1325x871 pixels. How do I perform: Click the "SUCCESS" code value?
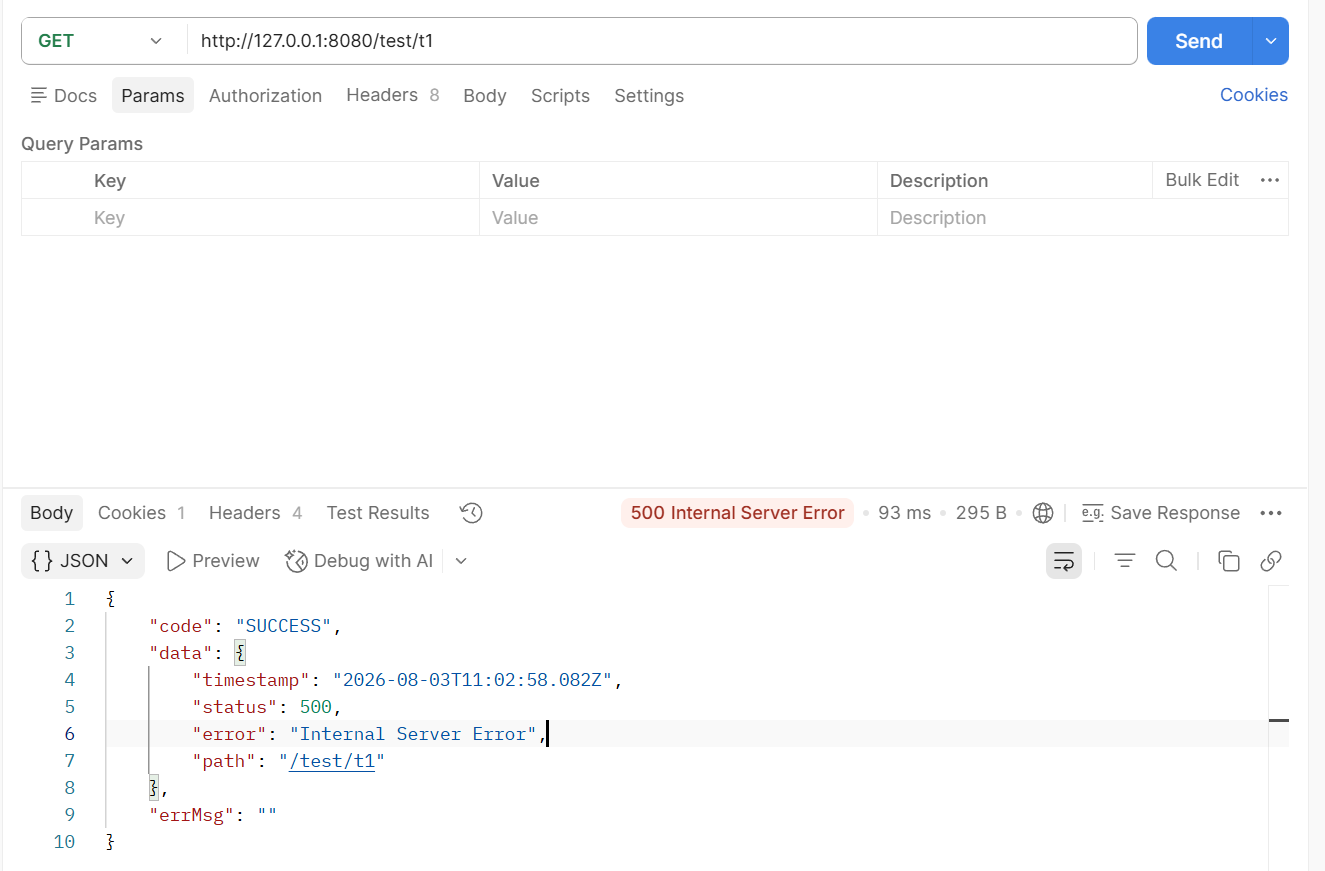pos(284,626)
